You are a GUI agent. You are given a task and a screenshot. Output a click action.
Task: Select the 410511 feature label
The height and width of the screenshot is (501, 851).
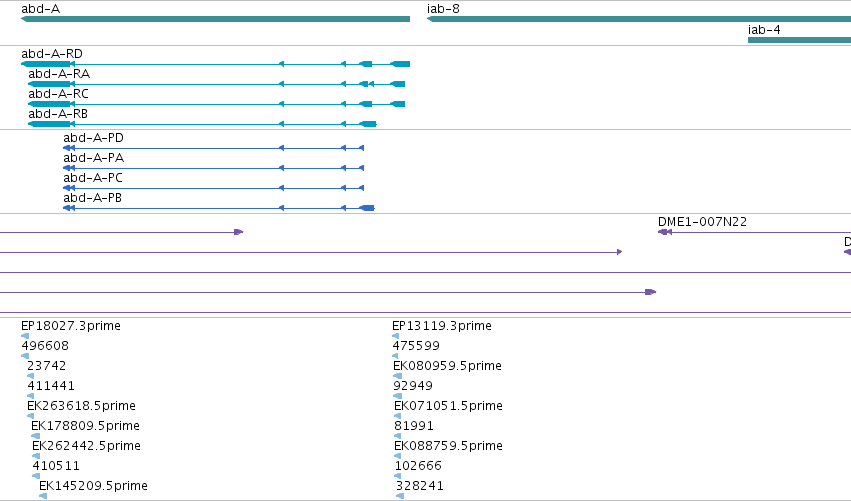(x=56, y=466)
